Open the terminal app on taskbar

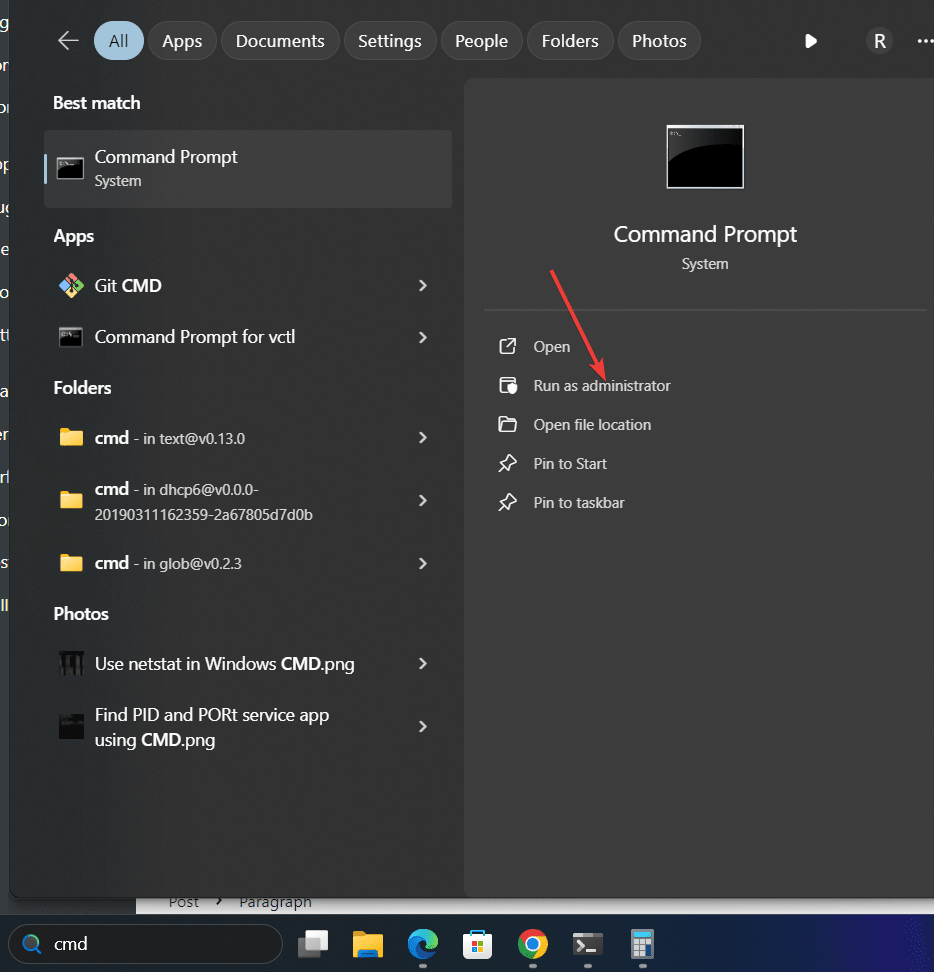point(587,944)
